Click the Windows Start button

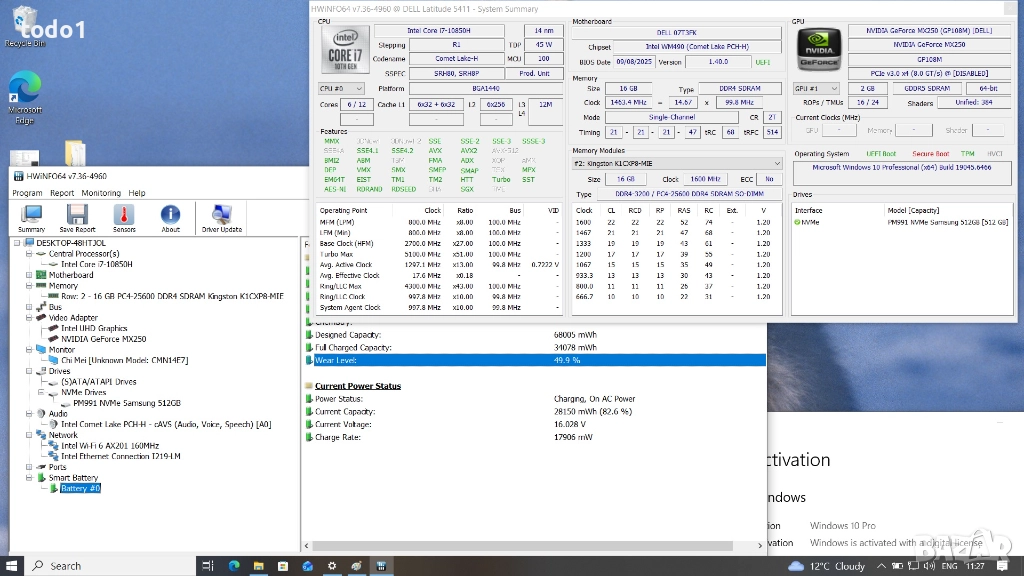click(x=13, y=565)
